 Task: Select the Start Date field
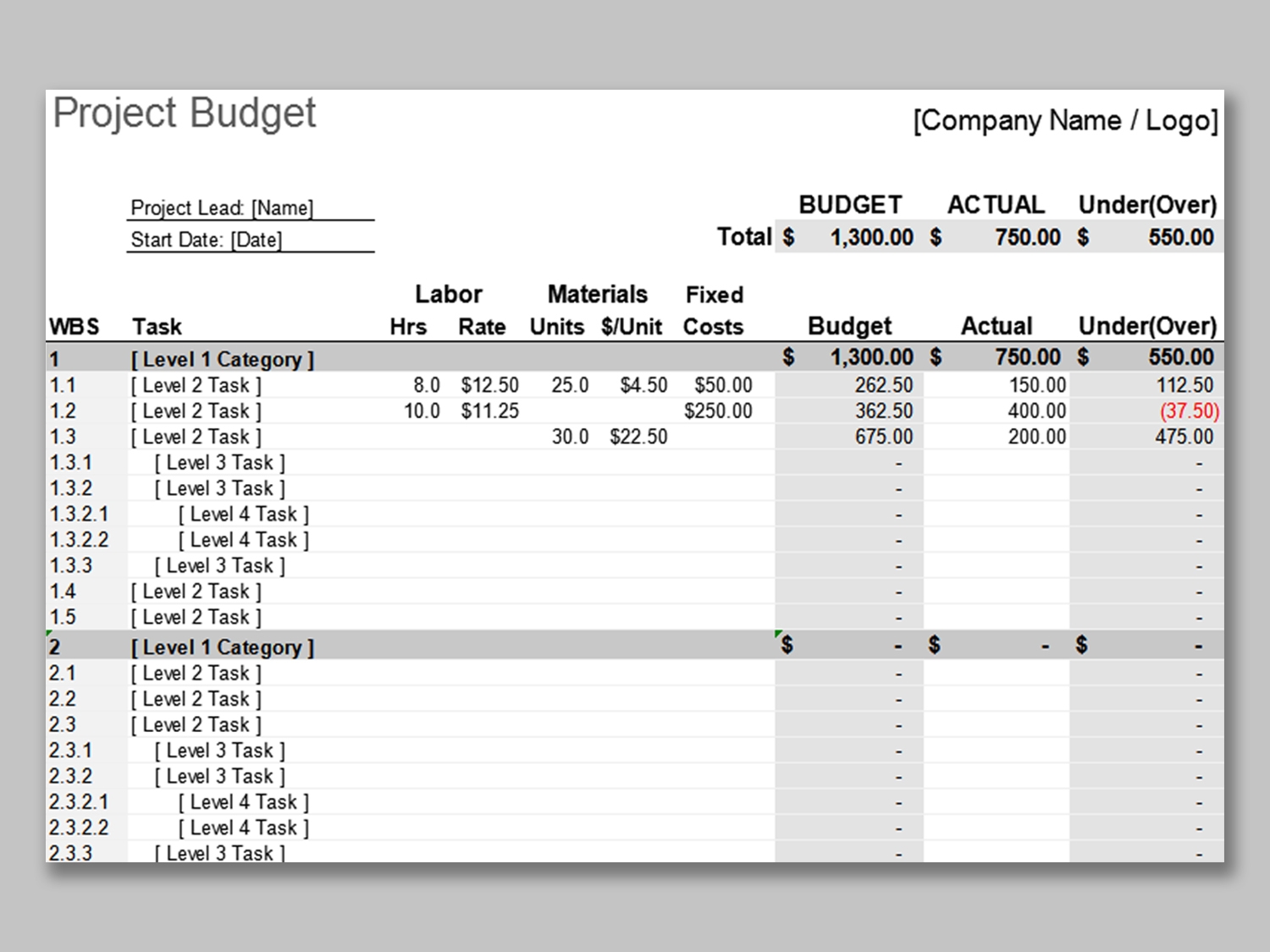pos(207,240)
